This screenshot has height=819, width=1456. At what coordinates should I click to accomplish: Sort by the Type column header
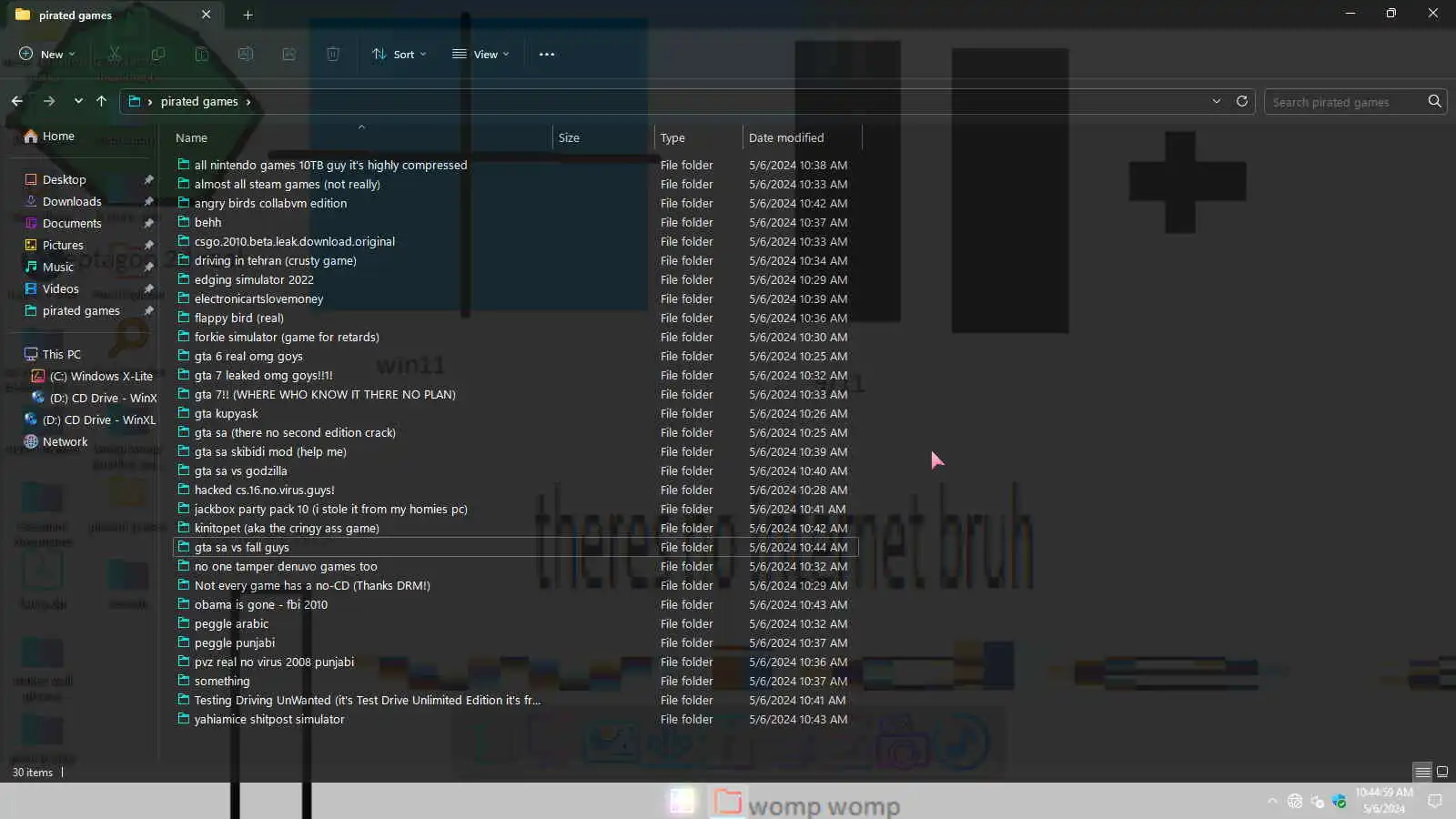pyautogui.click(x=699, y=137)
